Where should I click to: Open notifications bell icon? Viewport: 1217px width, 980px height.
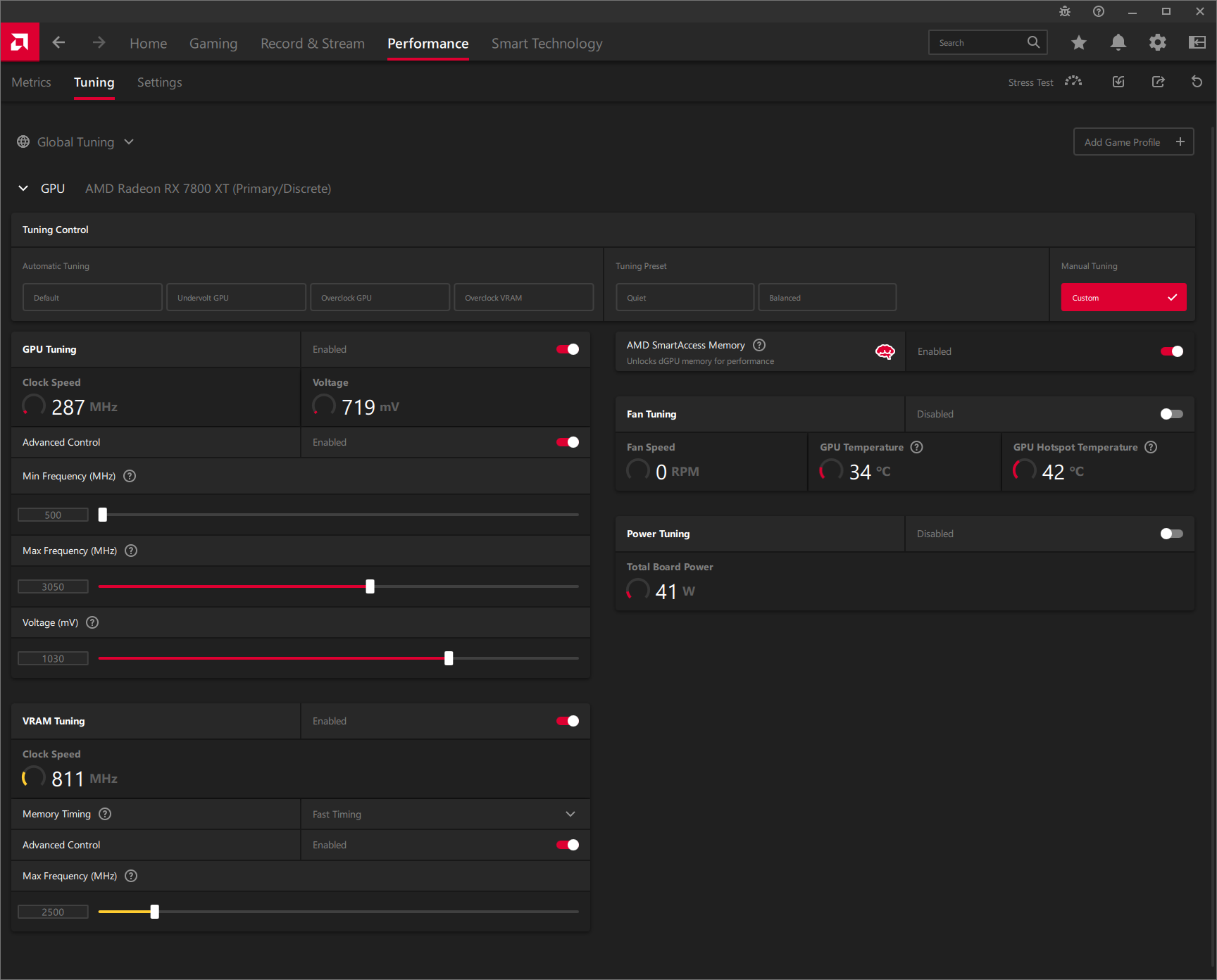pyautogui.click(x=1118, y=42)
